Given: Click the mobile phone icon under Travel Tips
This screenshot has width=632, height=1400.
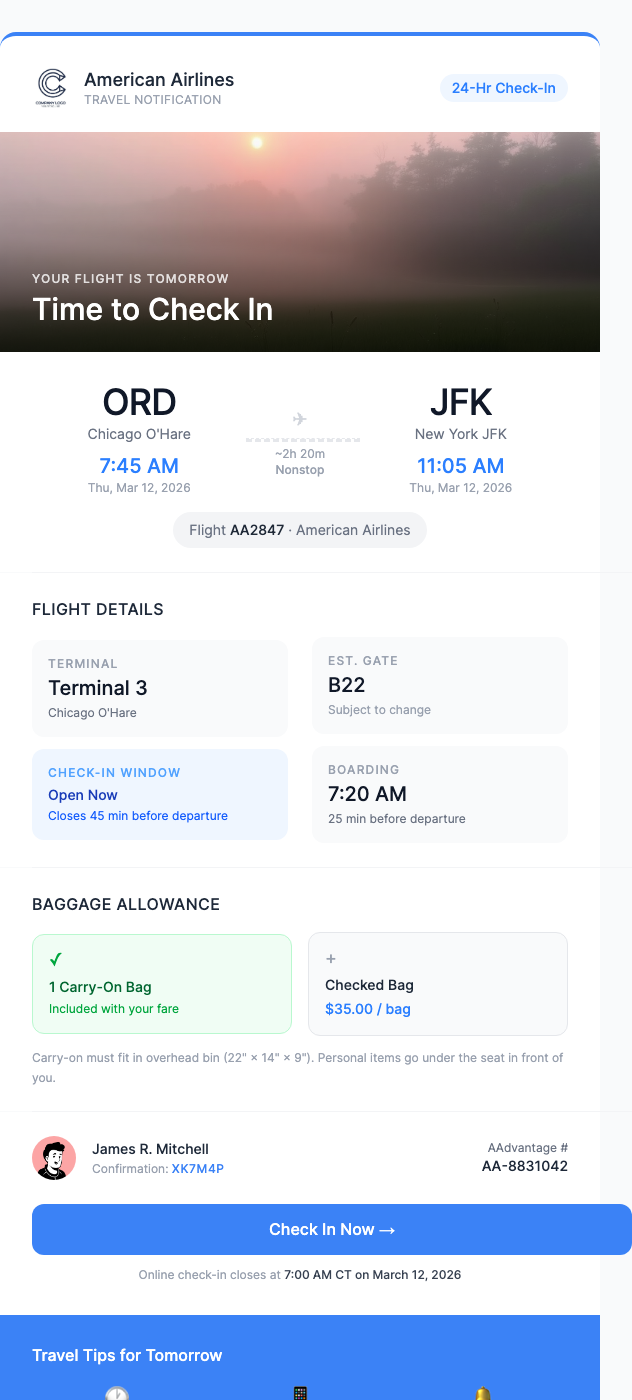Looking at the screenshot, I should 299,1392.
